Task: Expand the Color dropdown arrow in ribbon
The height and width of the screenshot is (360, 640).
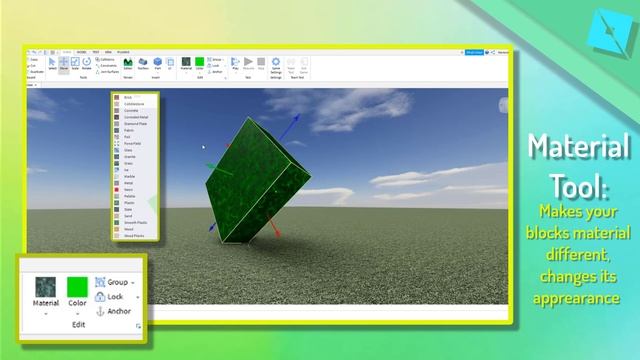Action: pyautogui.click(x=200, y=73)
